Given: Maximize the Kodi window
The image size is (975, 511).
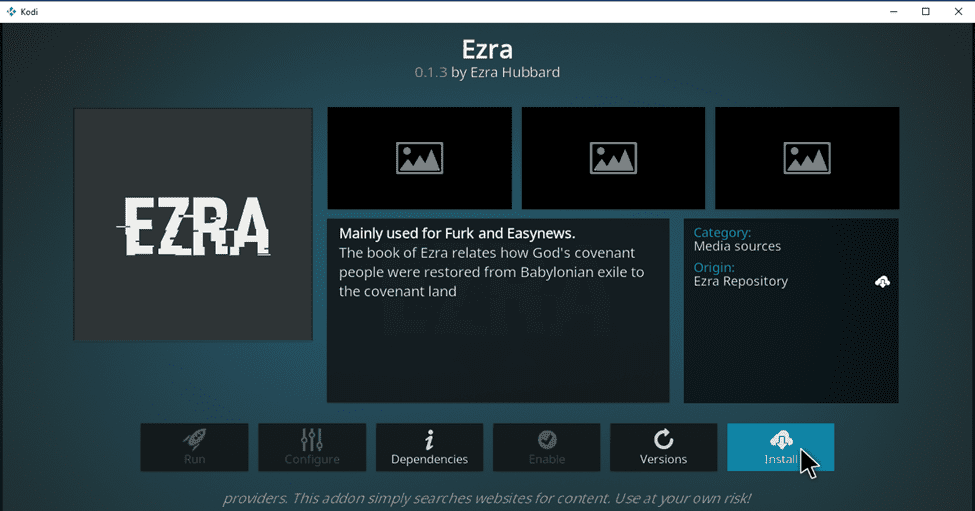Looking at the screenshot, I should [926, 11].
